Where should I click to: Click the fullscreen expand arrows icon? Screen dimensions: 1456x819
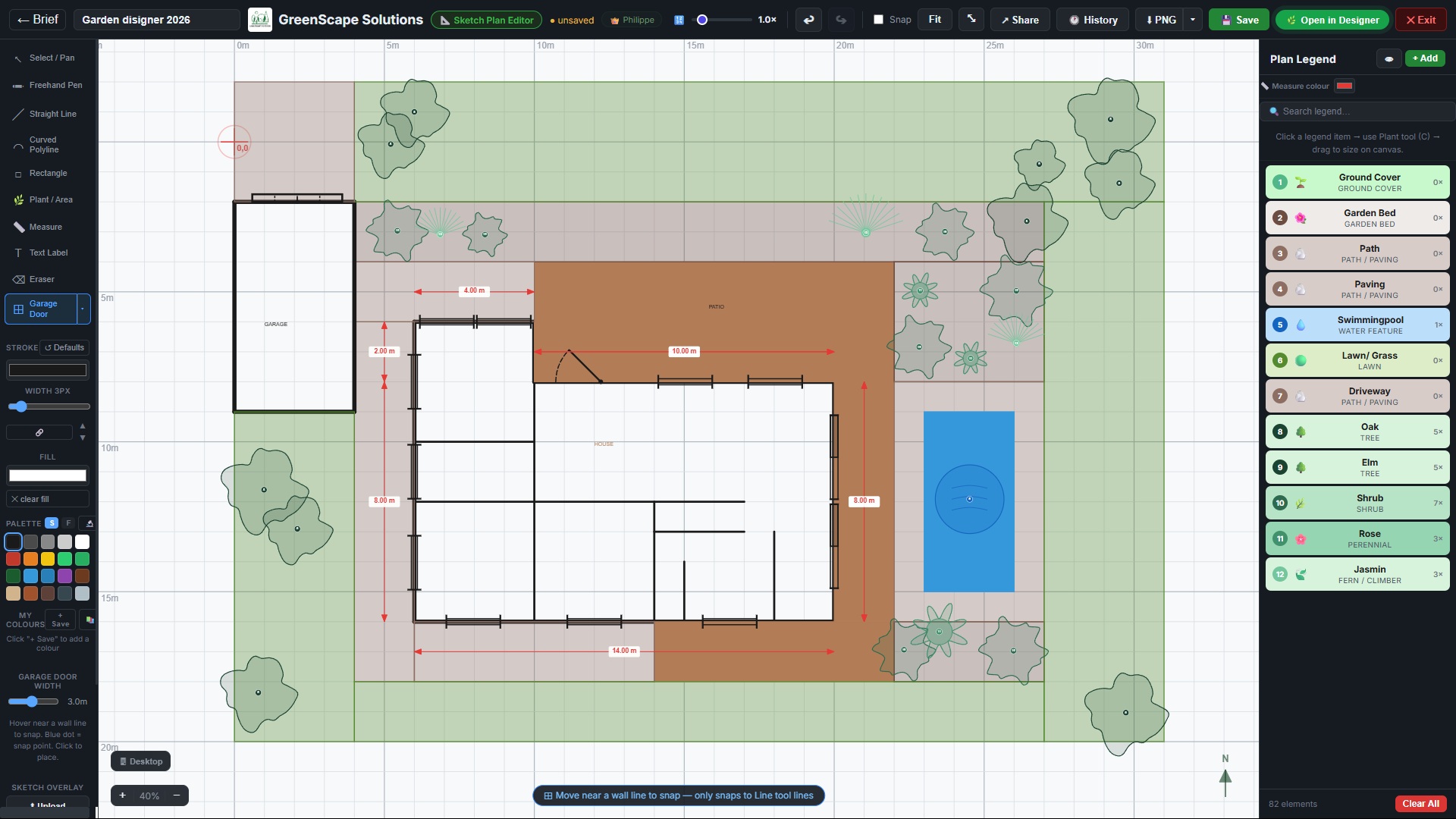pos(971,20)
